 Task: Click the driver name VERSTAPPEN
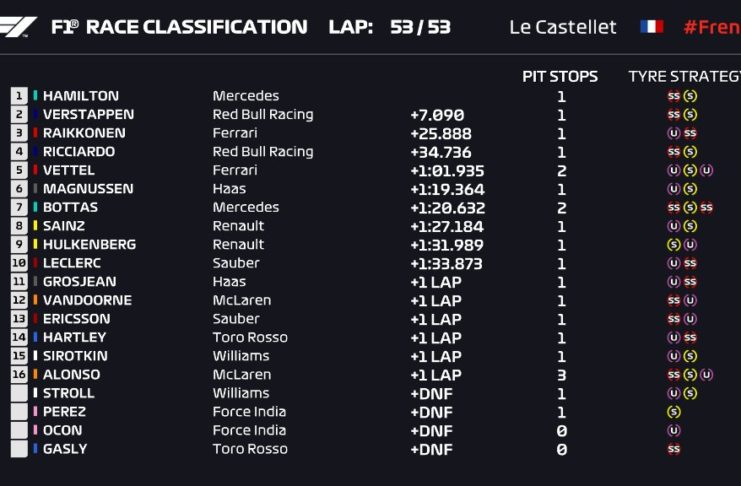88,115
